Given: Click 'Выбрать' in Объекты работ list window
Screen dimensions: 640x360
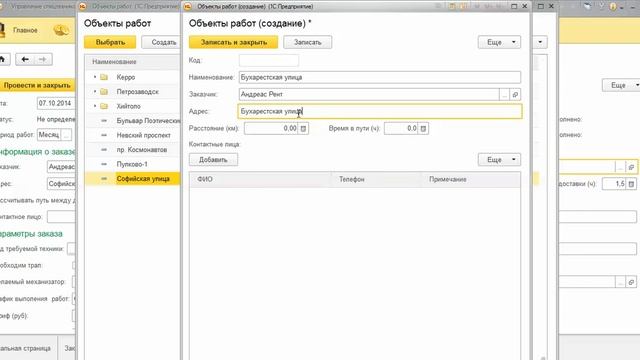Looking at the screenshot, I should point(110,42).
